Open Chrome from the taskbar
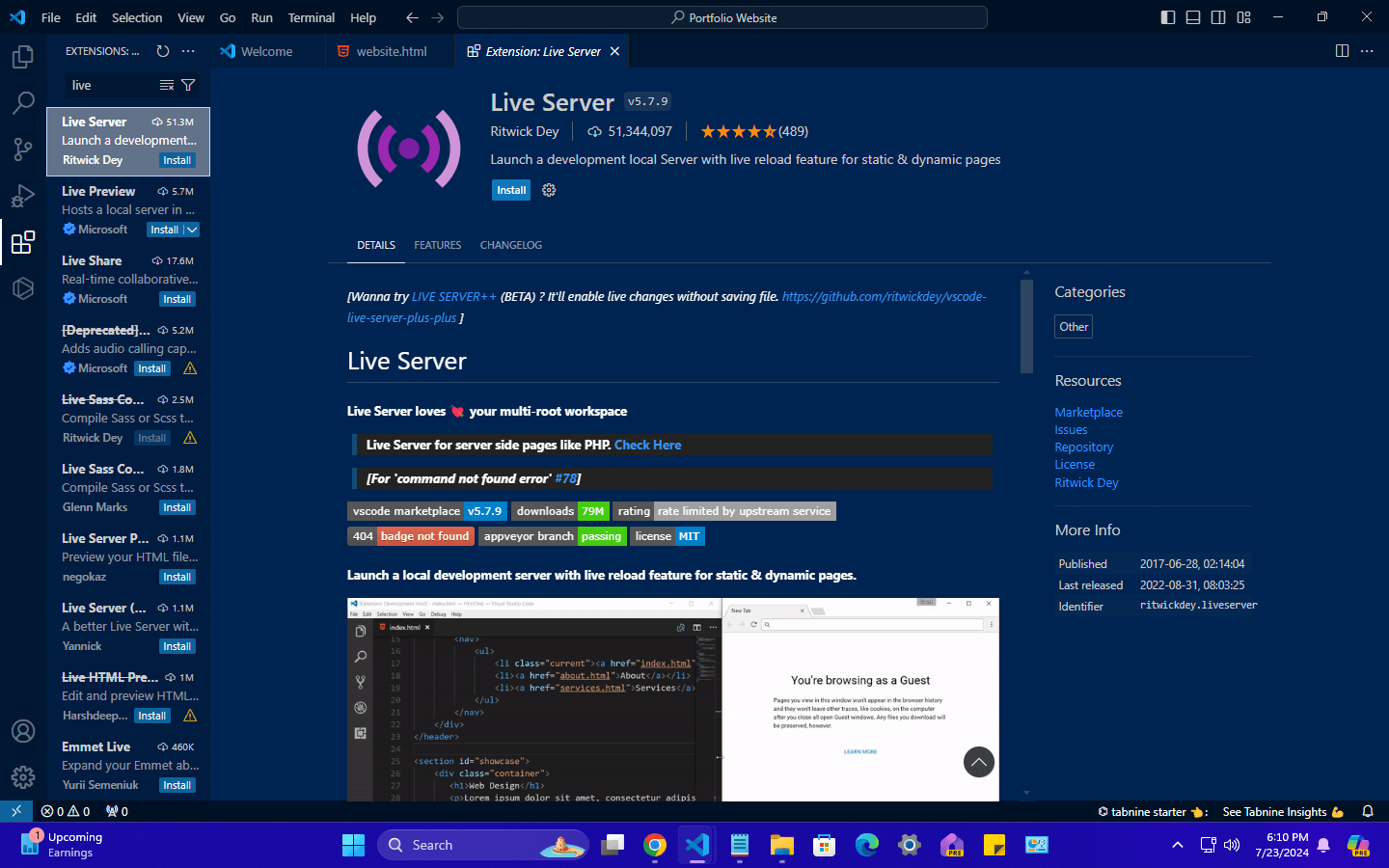Viewport: 1389px width, 868px height. pos(655,845)
